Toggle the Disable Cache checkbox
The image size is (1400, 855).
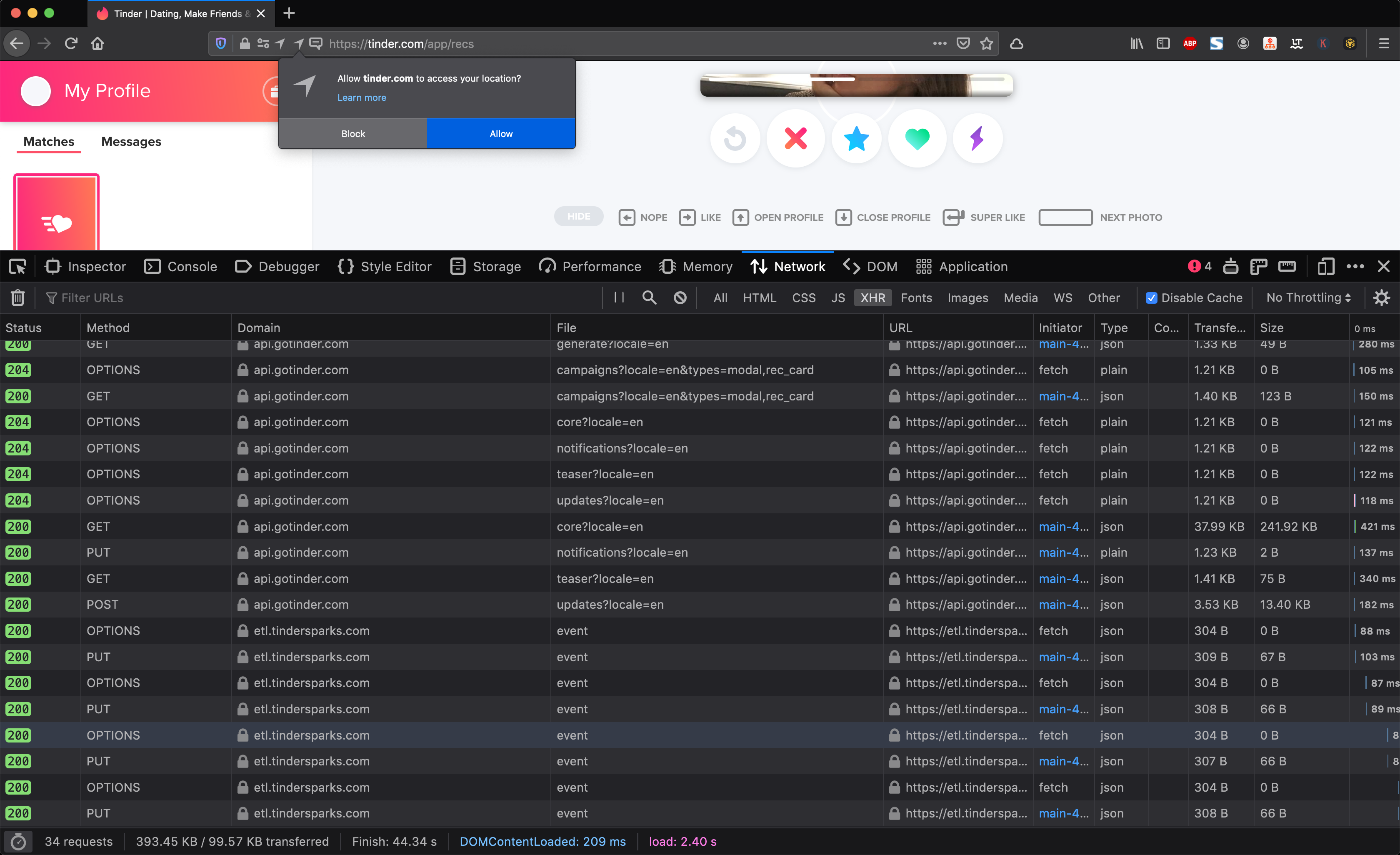(1152, 297)
